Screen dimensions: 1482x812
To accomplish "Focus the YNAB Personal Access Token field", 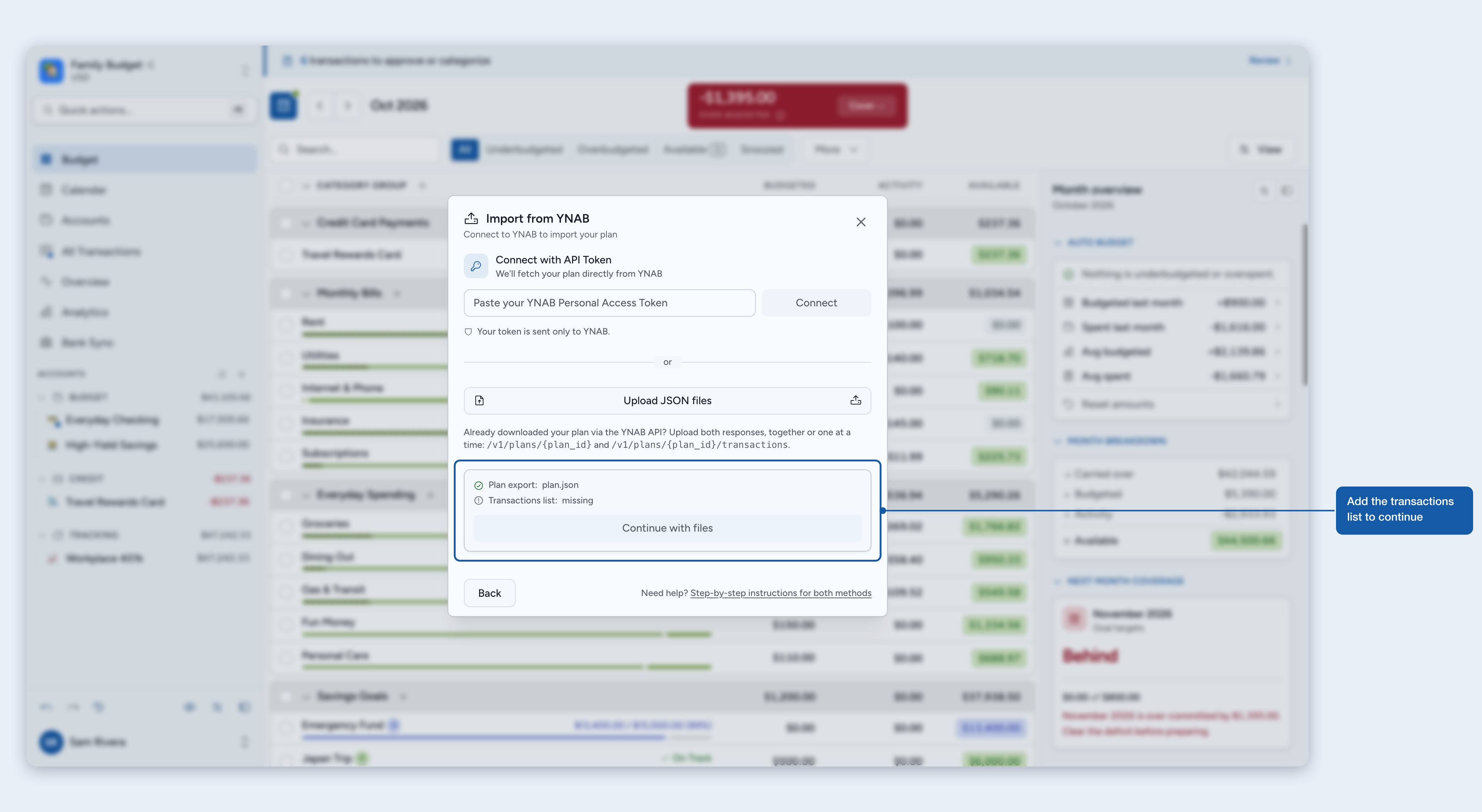I will (x=609, y=303).
